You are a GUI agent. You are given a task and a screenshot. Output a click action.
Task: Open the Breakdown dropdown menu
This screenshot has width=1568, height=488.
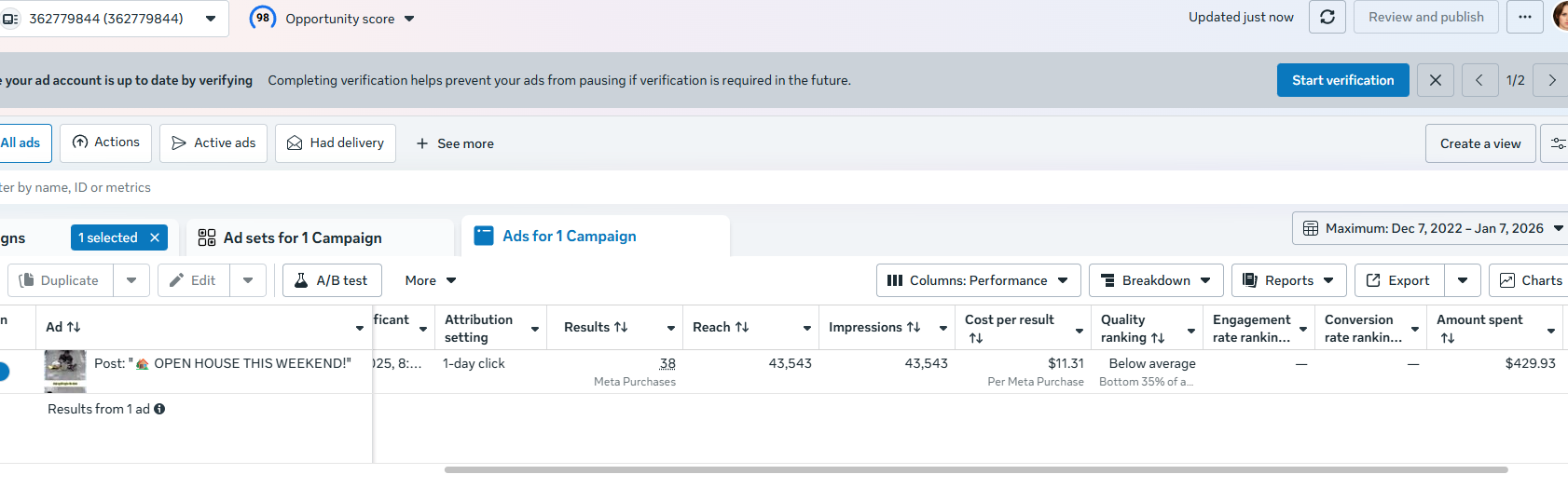coord(1156,280)
